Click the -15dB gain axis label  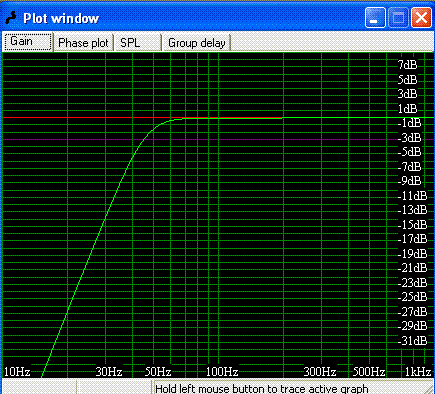(x=412, y=224)
